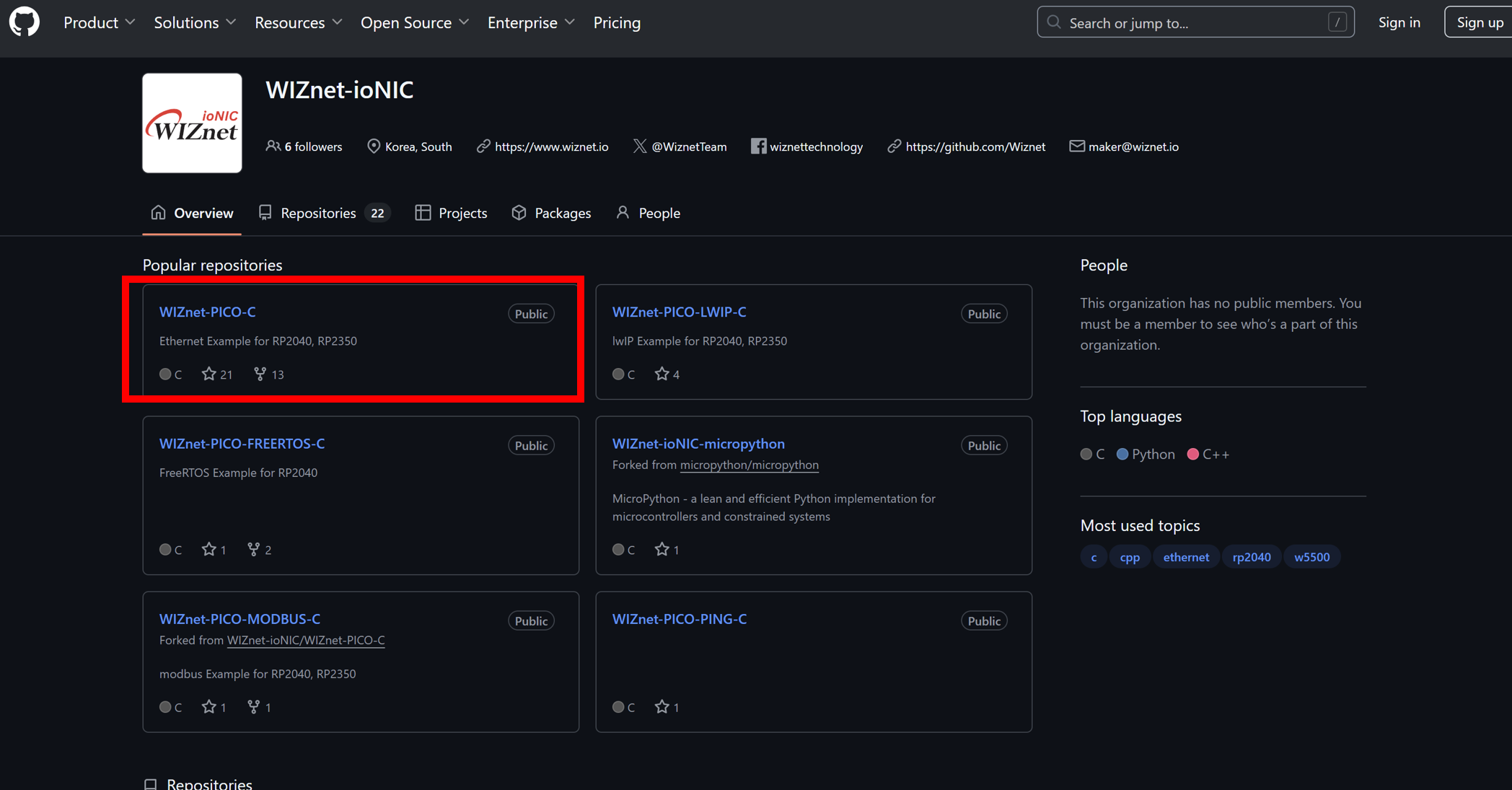Expand the Enterprise menu
1512x790 pixels.
point(531,22)
